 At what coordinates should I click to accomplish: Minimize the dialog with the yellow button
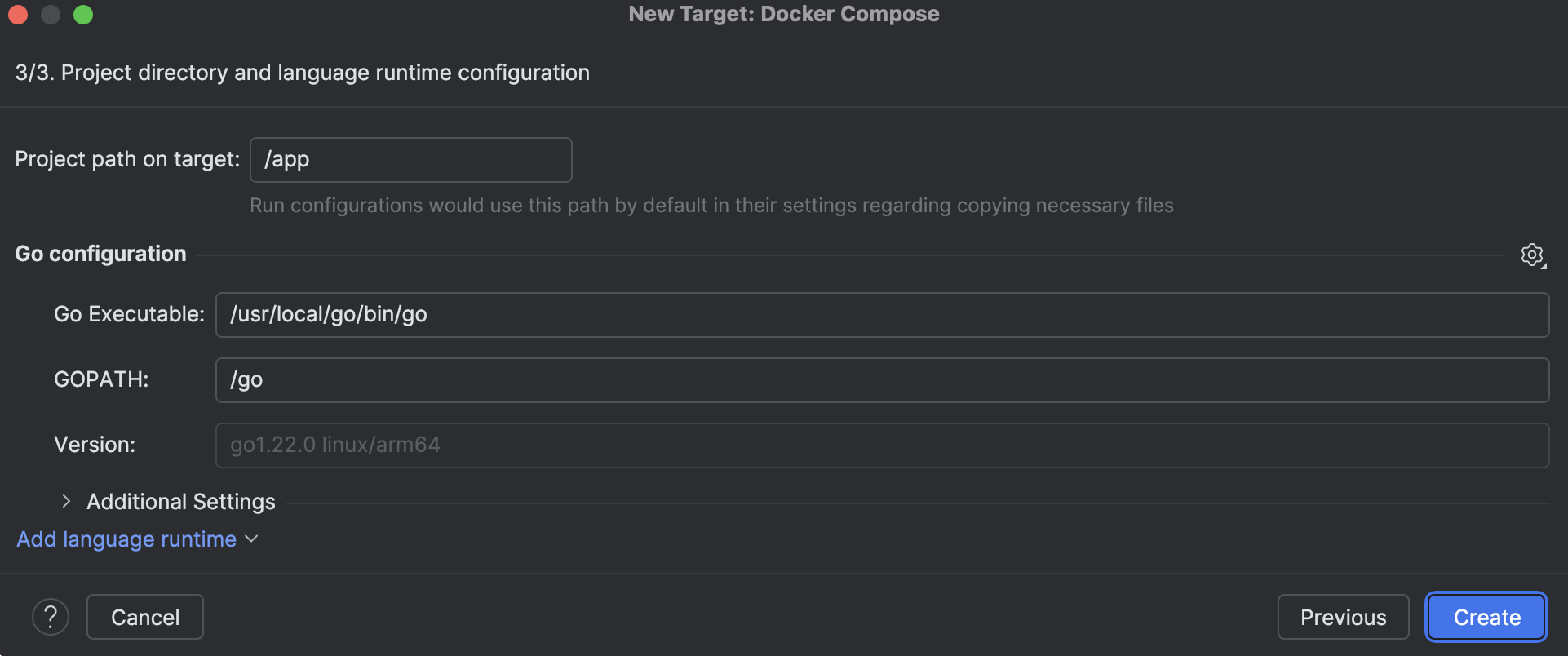[51, 15]
